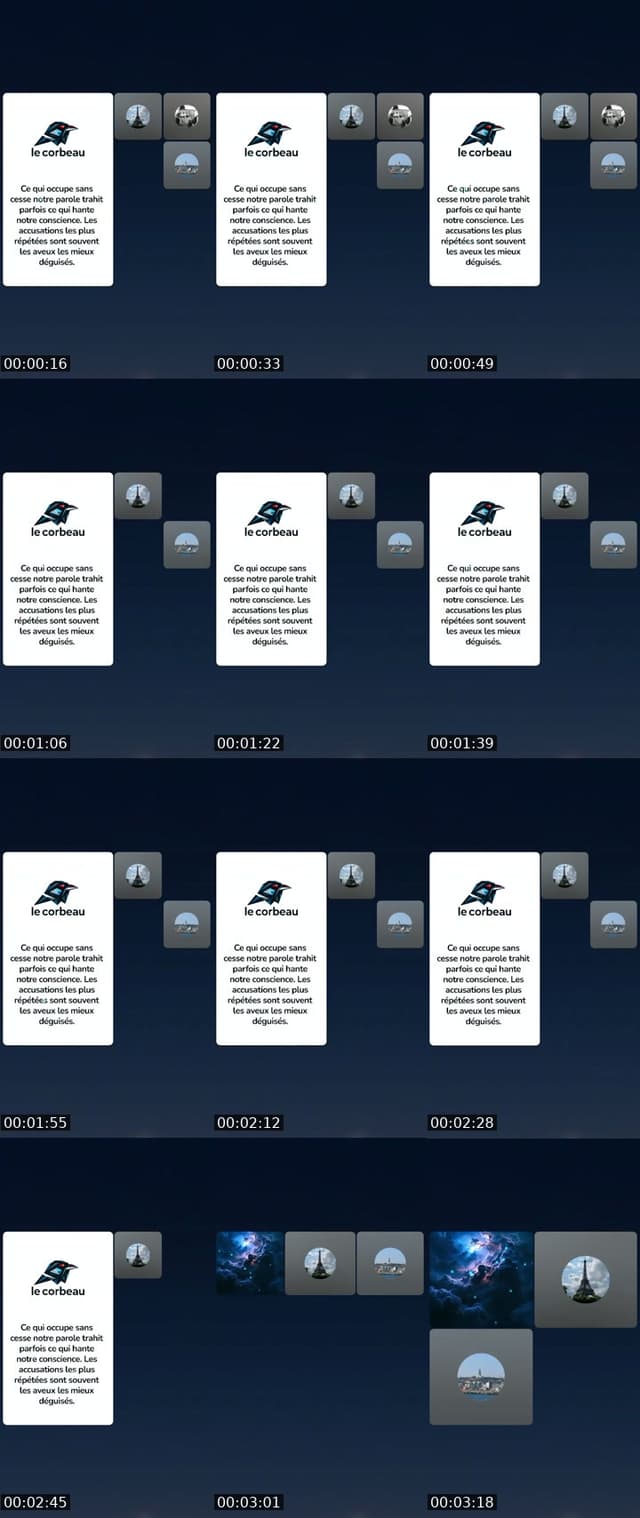Click the 00:00:33 timestamp label
This screenshot has width=640, height=1518.
coord(249,364)
